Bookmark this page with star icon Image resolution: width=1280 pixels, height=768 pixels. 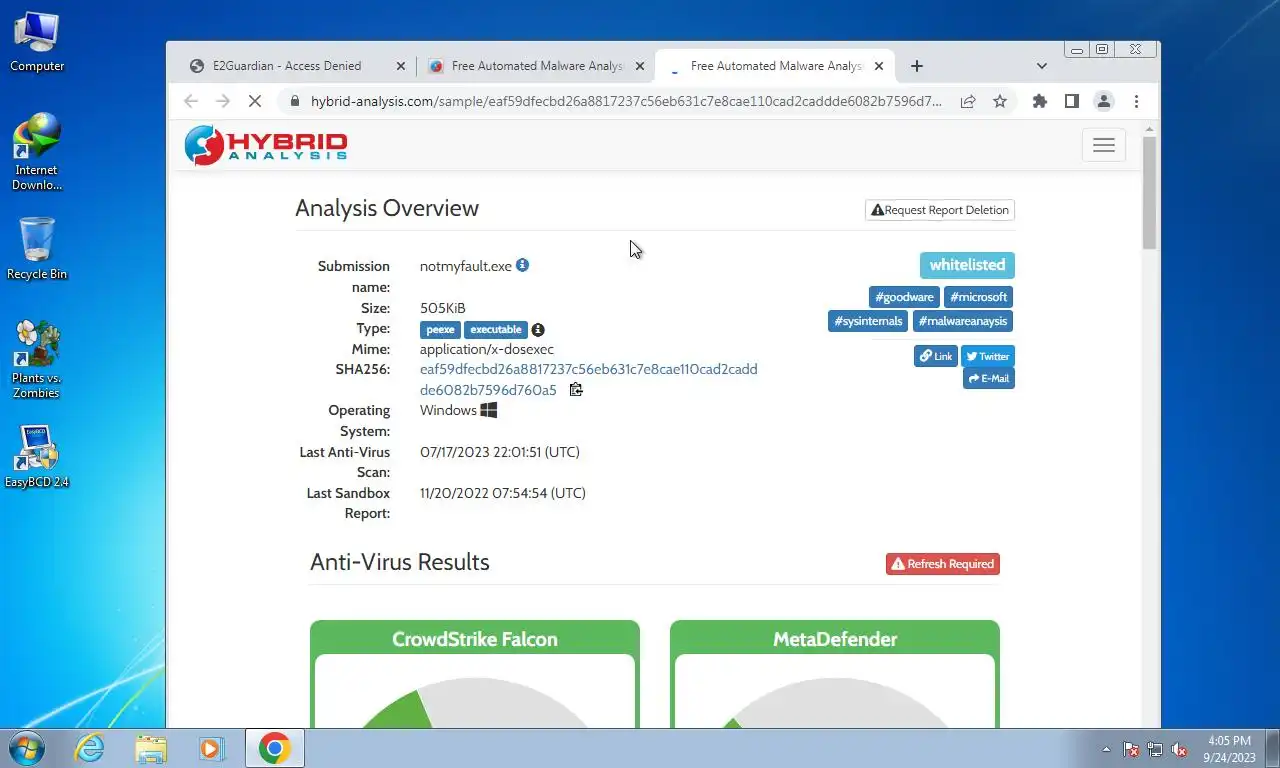999,101
